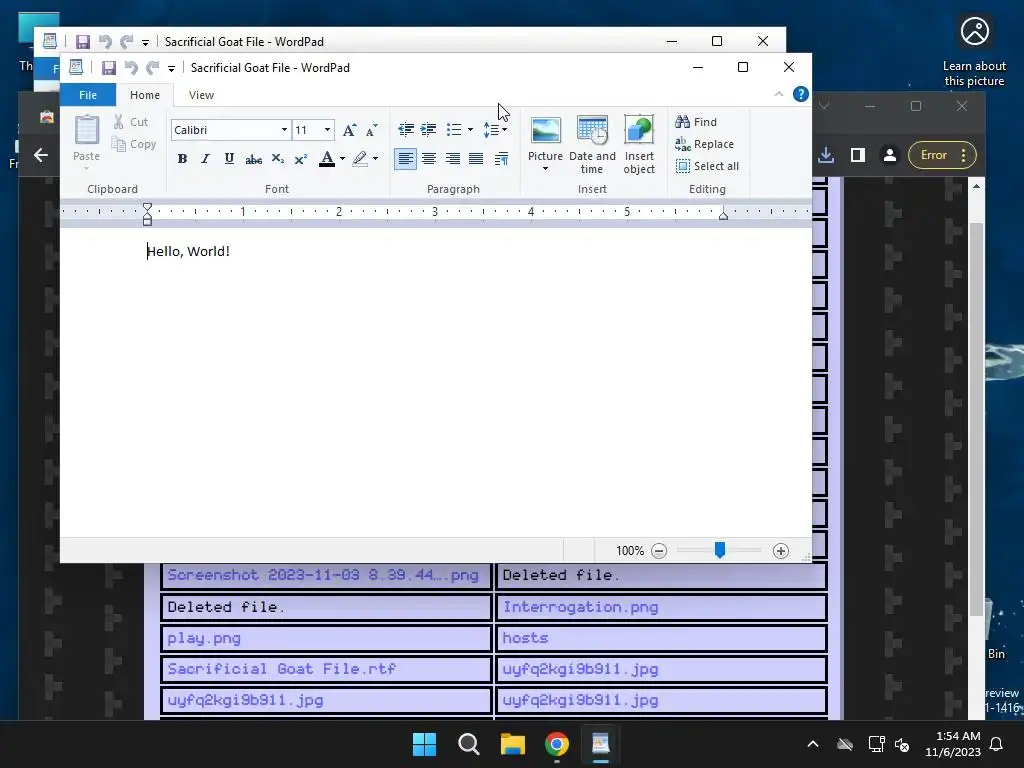This screenshot has height=768, width=1024.
Task: Open the font size 11 dropdown
Action: [x=327, y=129]
